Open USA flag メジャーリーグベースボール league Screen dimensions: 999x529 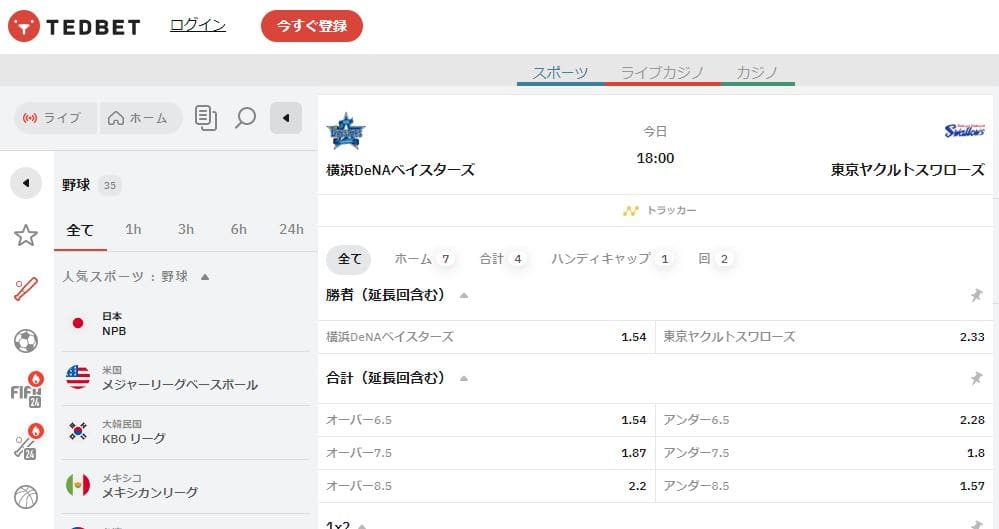pos(186,378)
